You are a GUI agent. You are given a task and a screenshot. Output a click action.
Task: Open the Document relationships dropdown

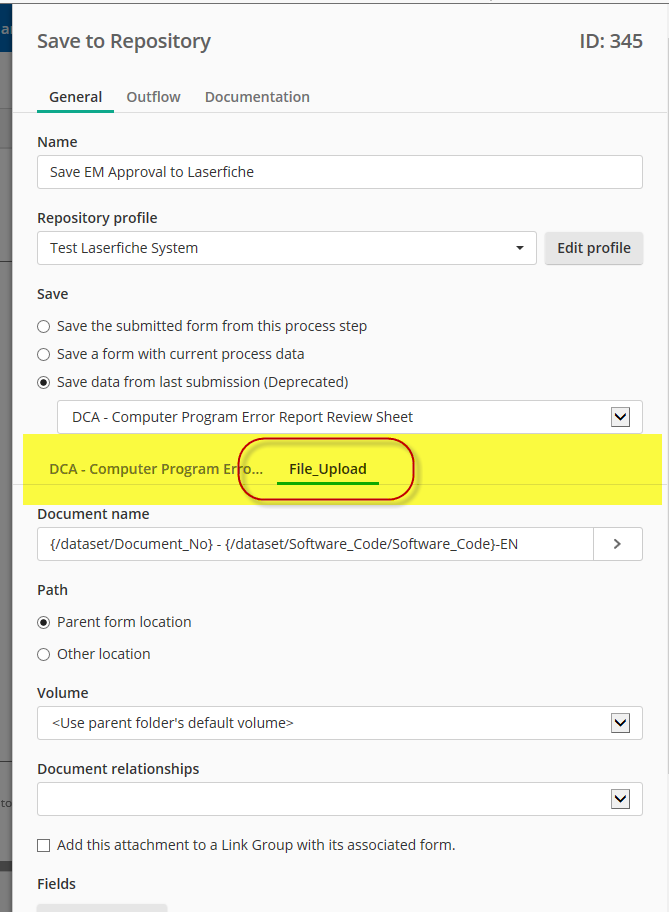point(340,799)
